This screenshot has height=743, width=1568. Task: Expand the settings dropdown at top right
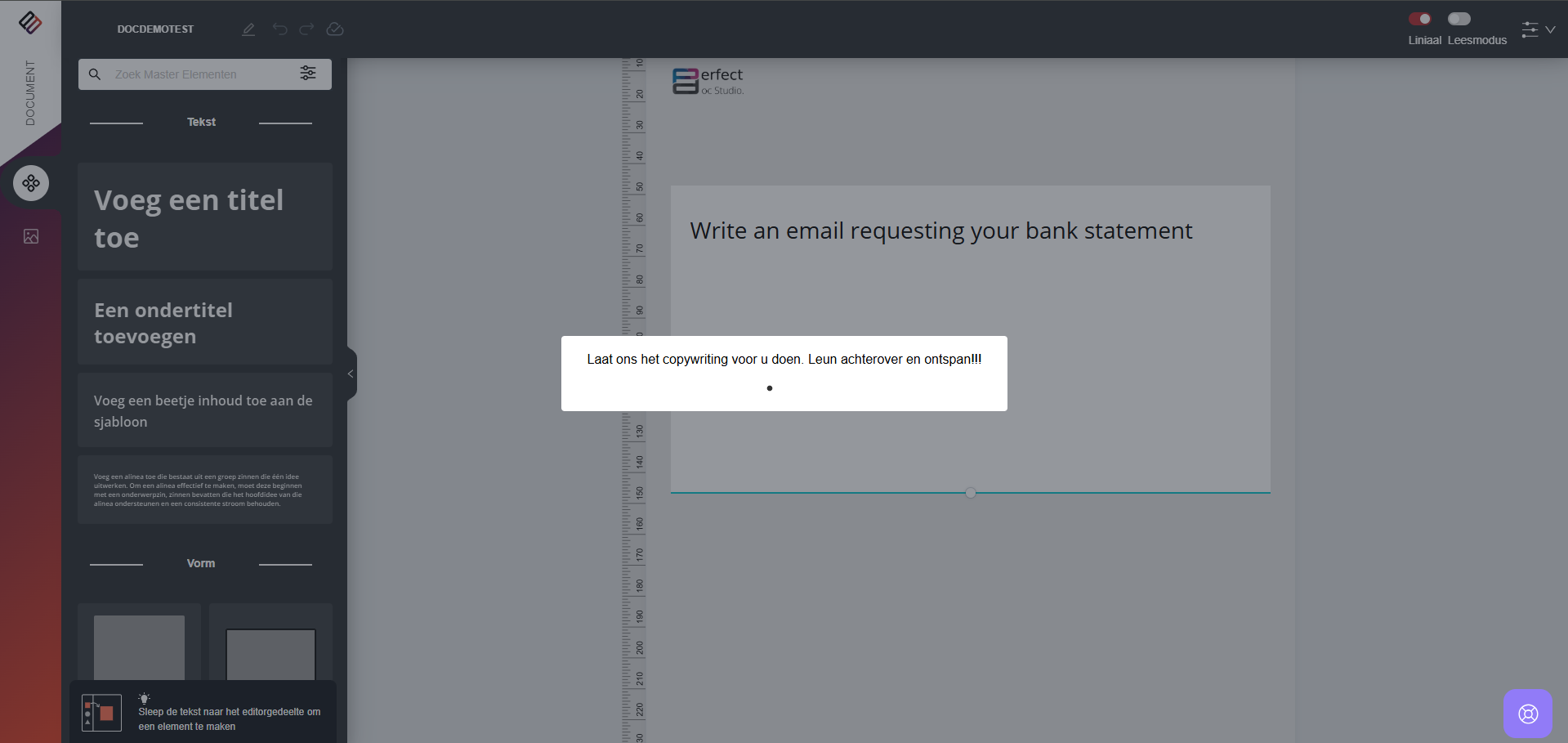(1538, 29)
